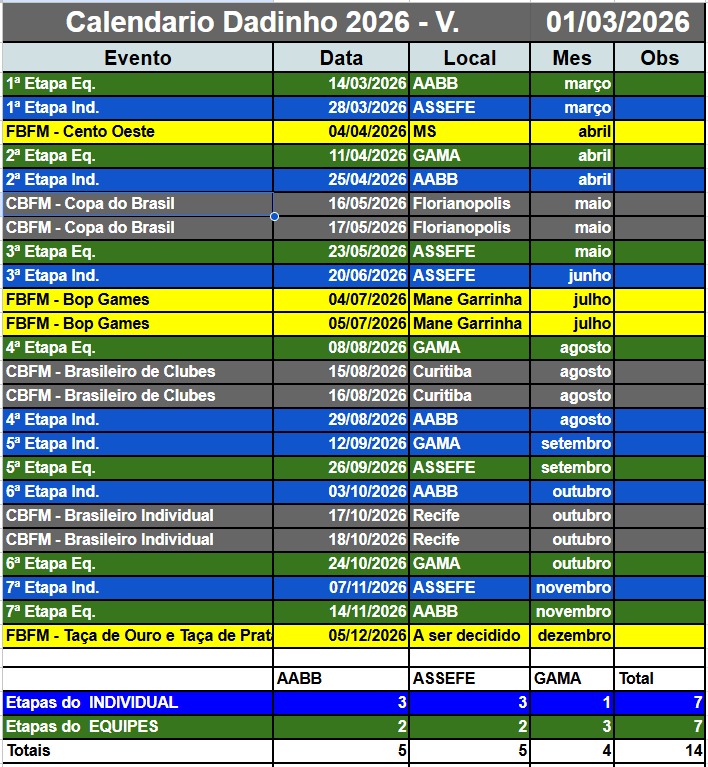This screenshot has width=708, height=767.
Task: Click the 16/05/2026 Copa do Brasil date
Action: click(341, 204)
